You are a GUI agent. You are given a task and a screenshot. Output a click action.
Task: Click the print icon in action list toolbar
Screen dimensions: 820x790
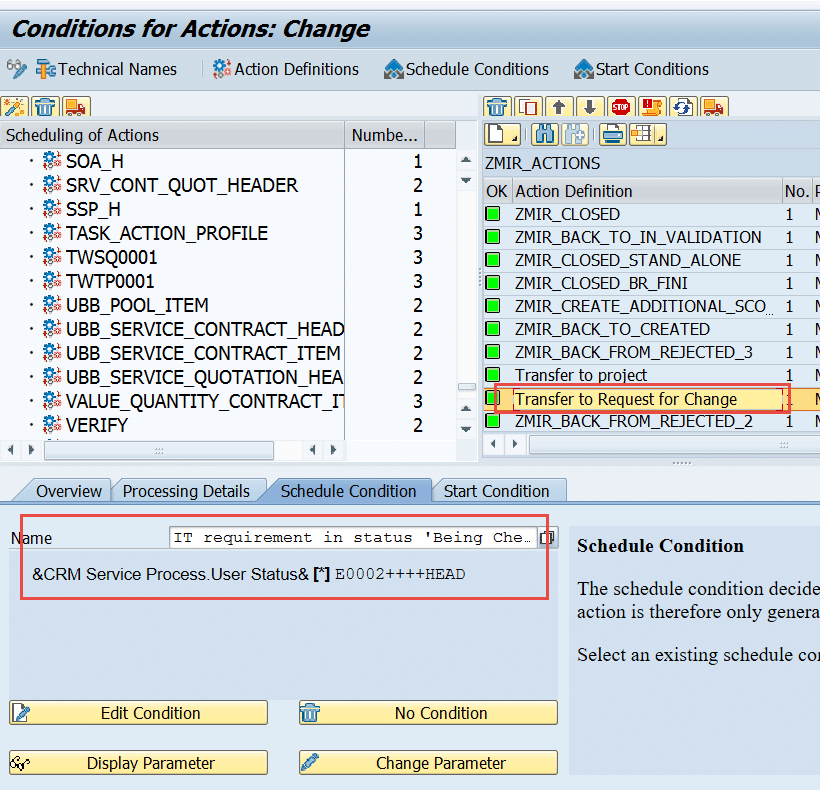click(x=613, y=135)
